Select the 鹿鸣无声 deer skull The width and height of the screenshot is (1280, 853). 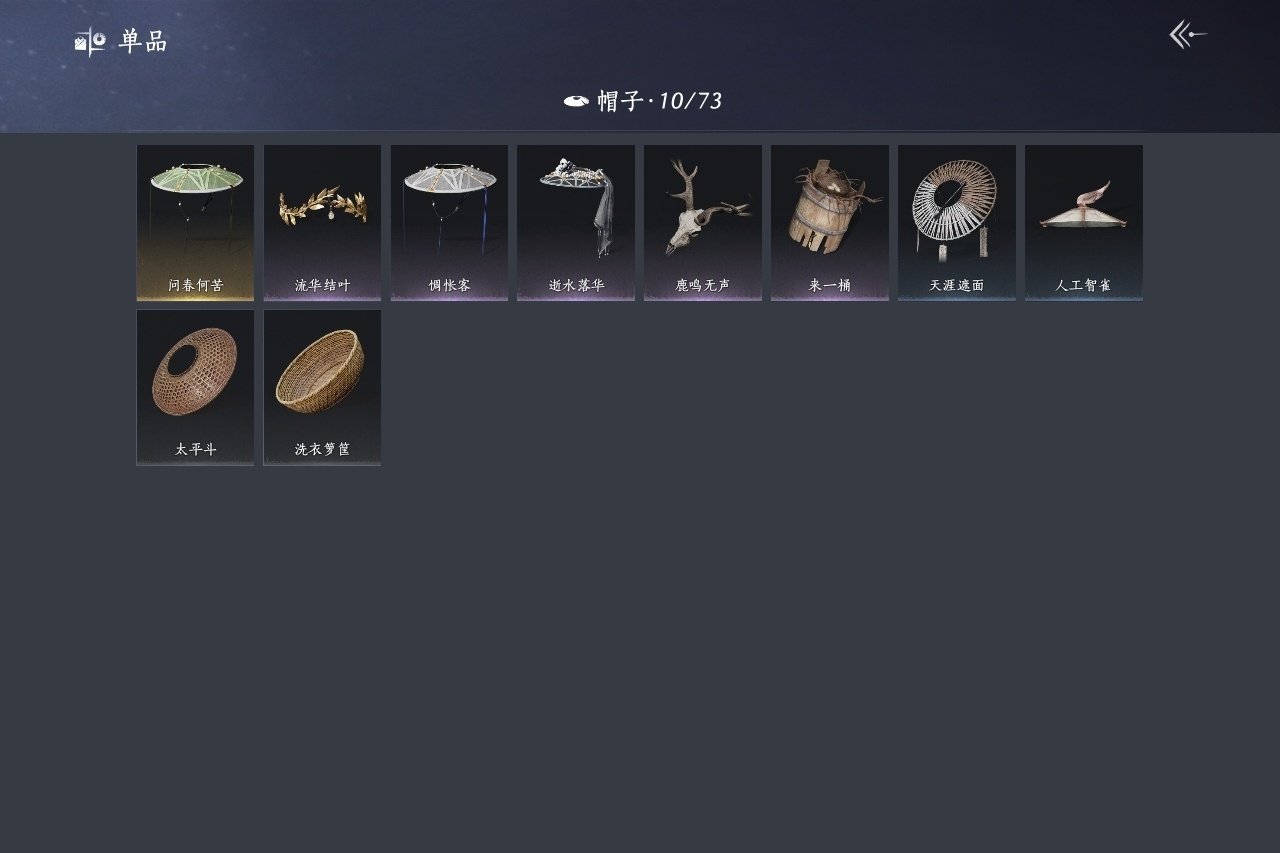[x=703, y=223]
